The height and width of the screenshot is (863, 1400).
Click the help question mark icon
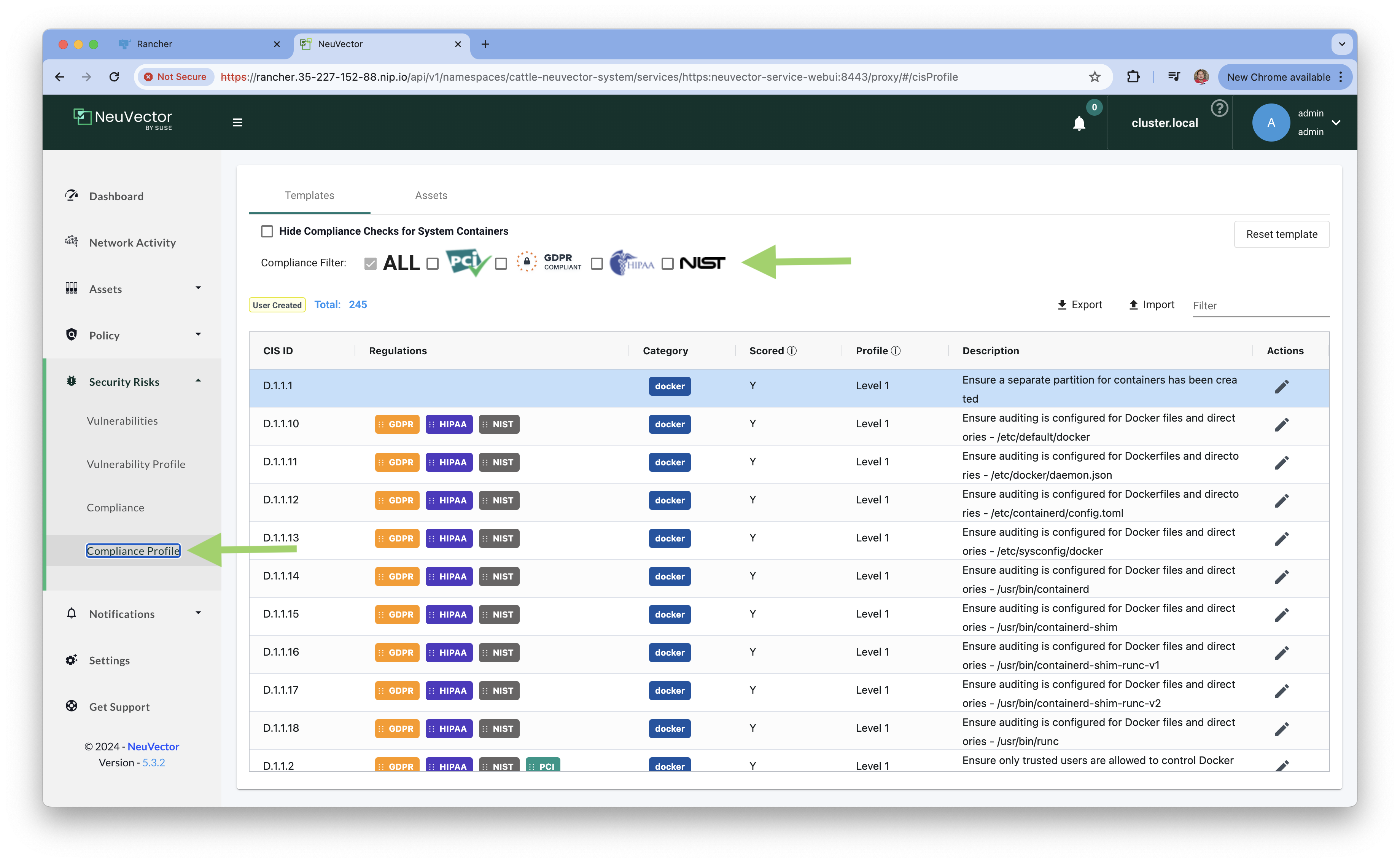click(1219, 108)
